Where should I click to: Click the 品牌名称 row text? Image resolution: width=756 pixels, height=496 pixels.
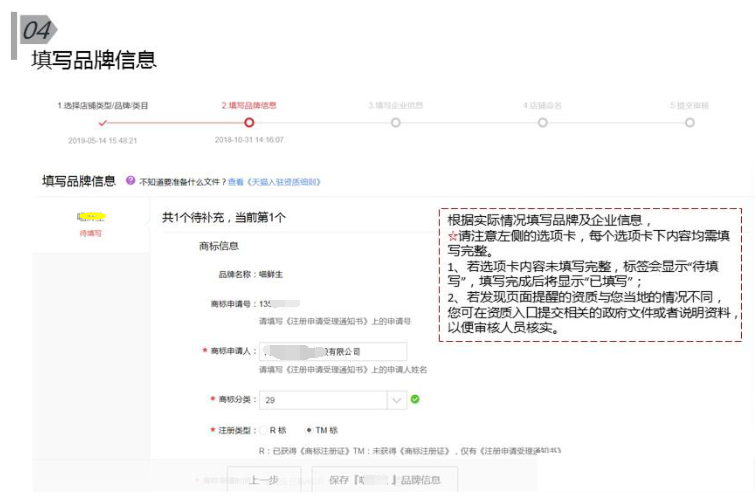coord(251,274)
